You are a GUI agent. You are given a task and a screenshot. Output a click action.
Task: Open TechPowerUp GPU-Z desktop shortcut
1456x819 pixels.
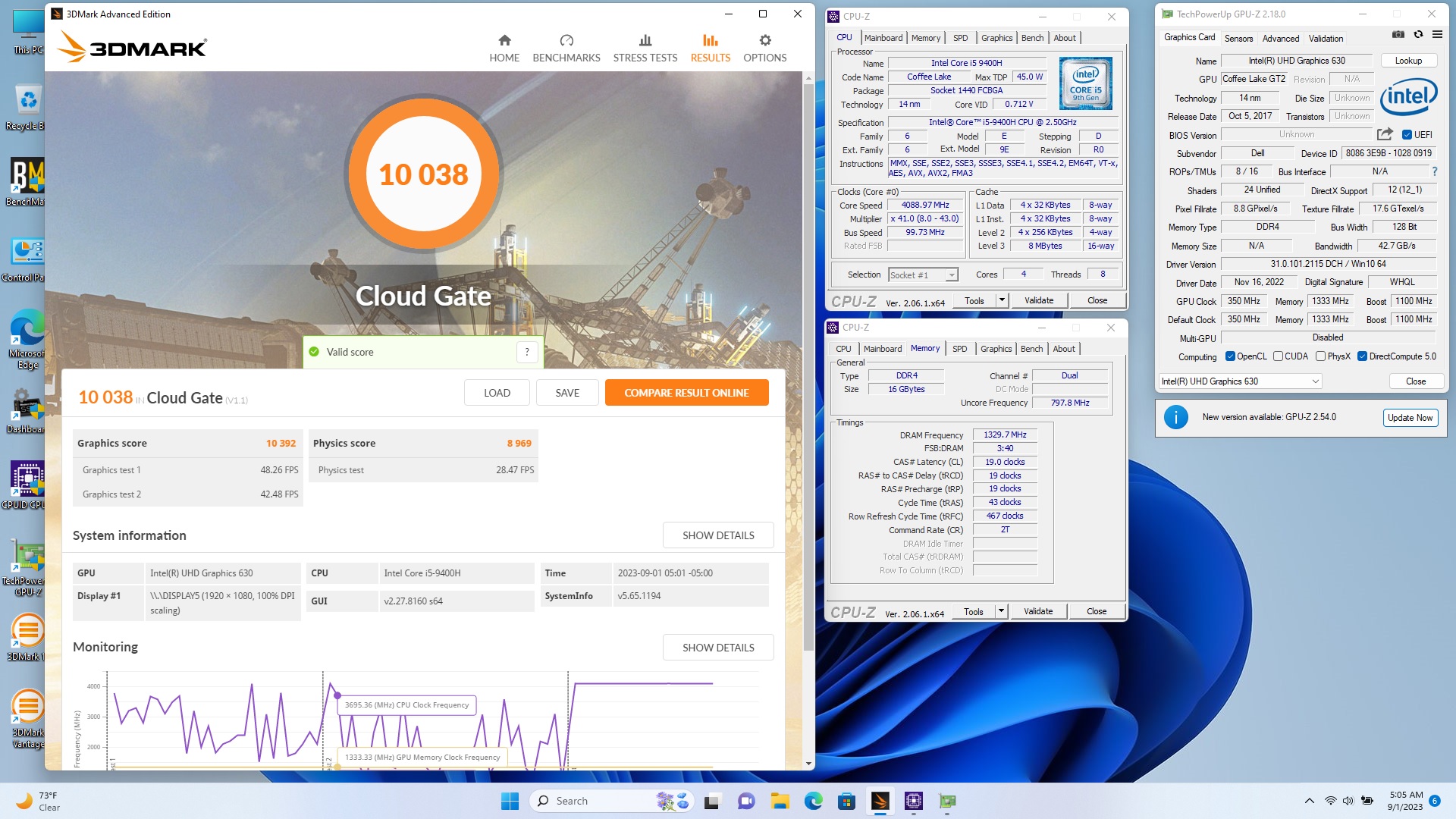coord(27,569)
